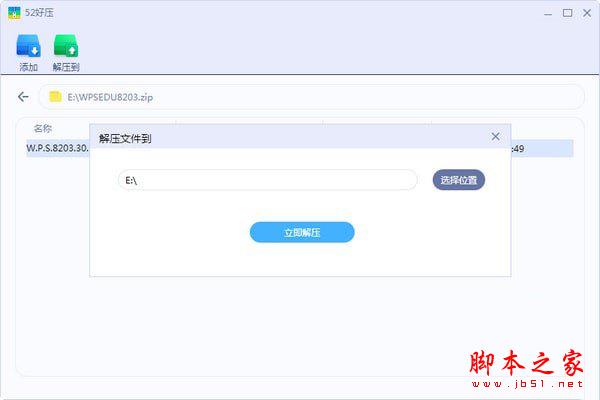Maximize the 52好压 window

pyautogui.click(x=567, y=13)
